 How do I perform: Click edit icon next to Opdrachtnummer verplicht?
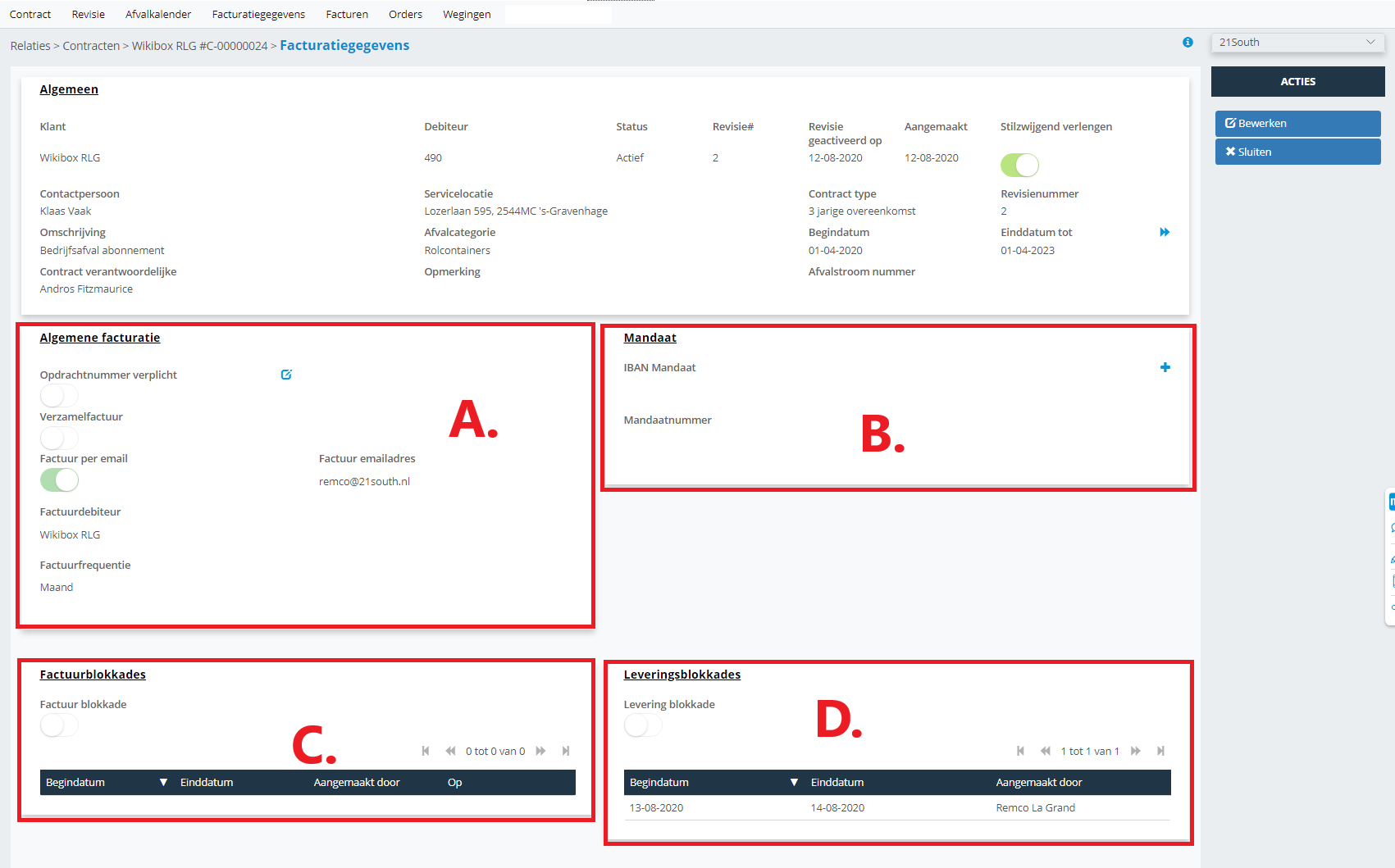[286, 375]
